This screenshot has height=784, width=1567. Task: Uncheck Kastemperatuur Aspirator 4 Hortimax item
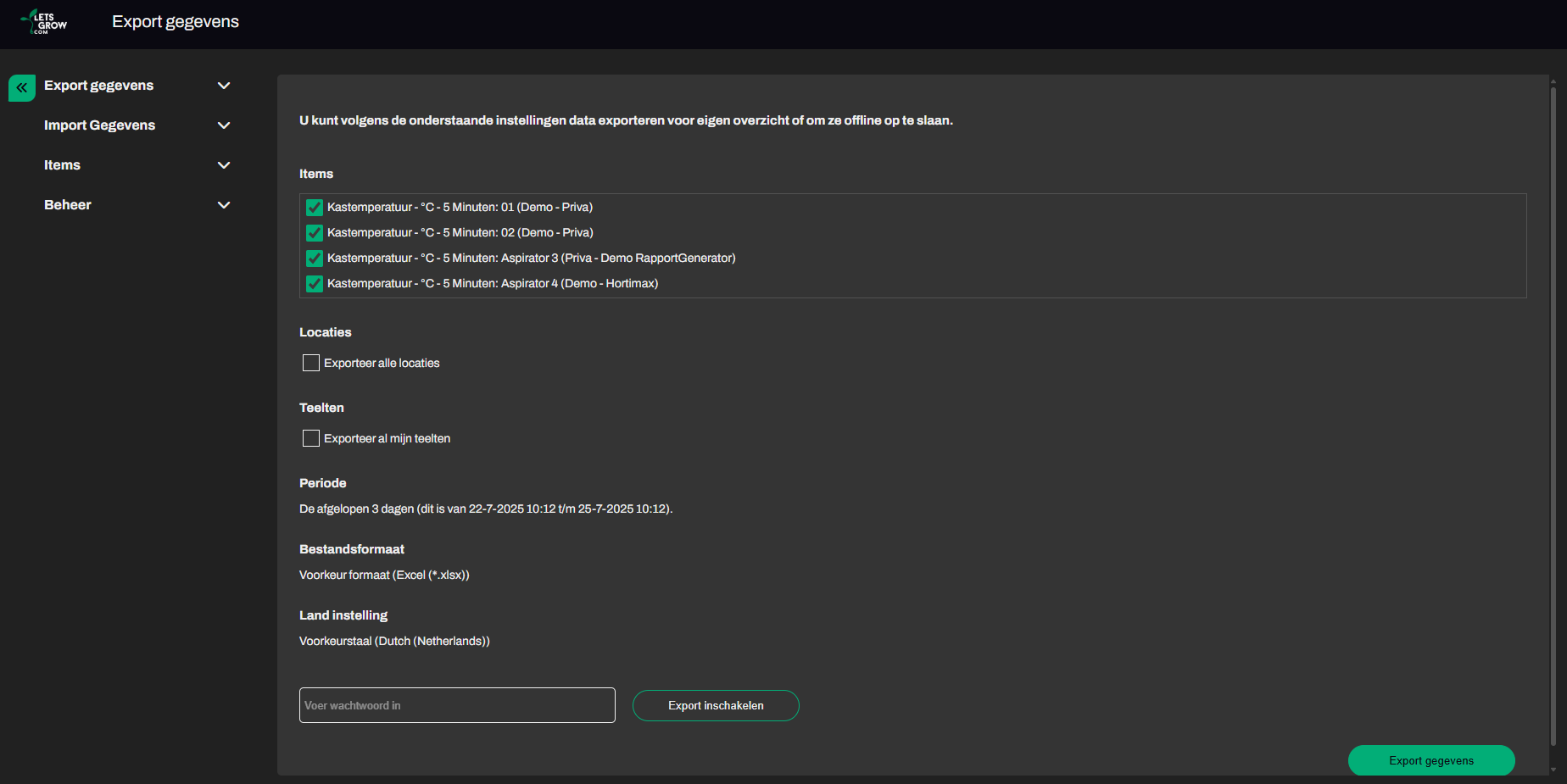click(315, 284)
